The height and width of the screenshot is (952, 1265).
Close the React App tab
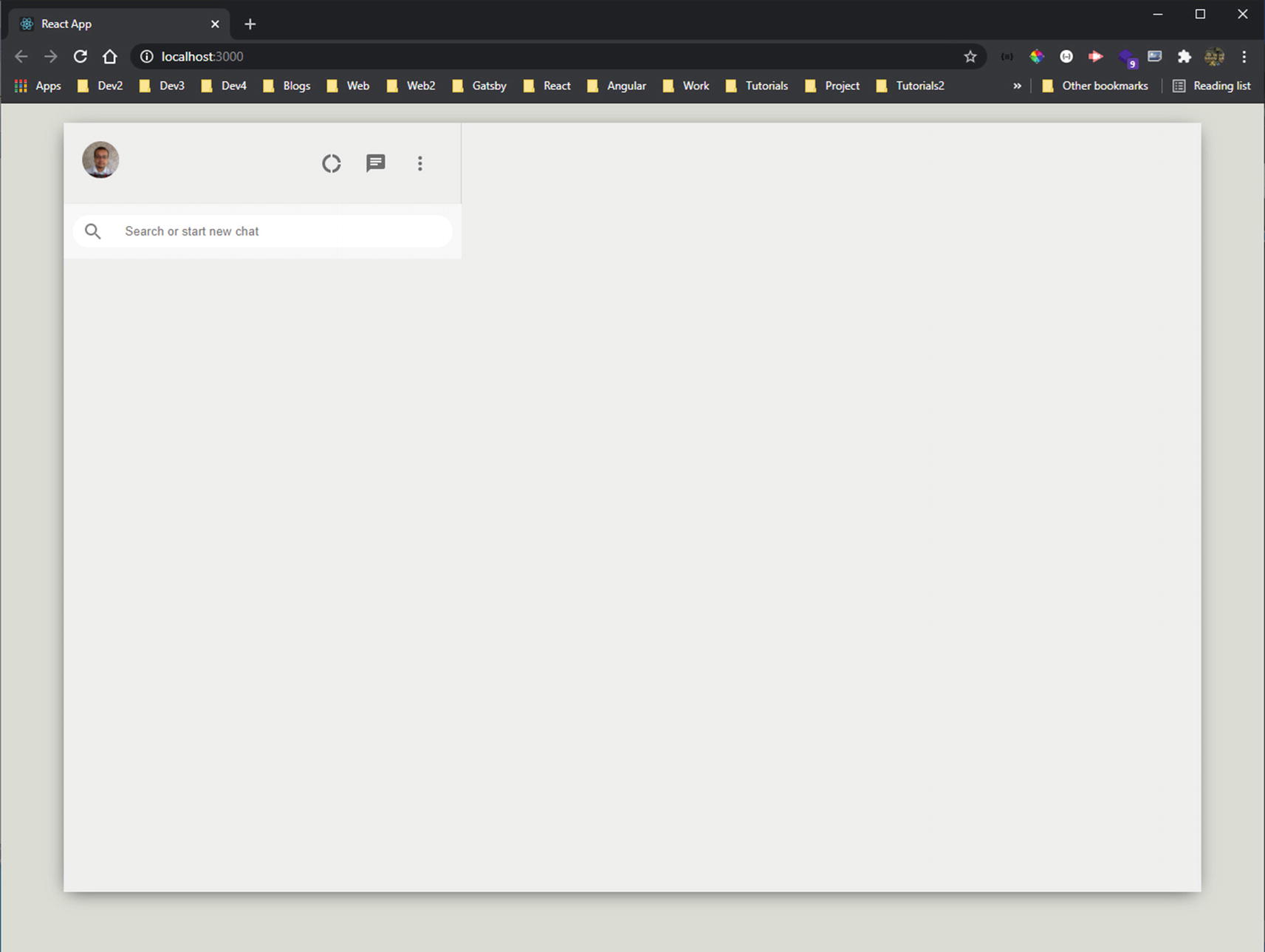point(215,24)
